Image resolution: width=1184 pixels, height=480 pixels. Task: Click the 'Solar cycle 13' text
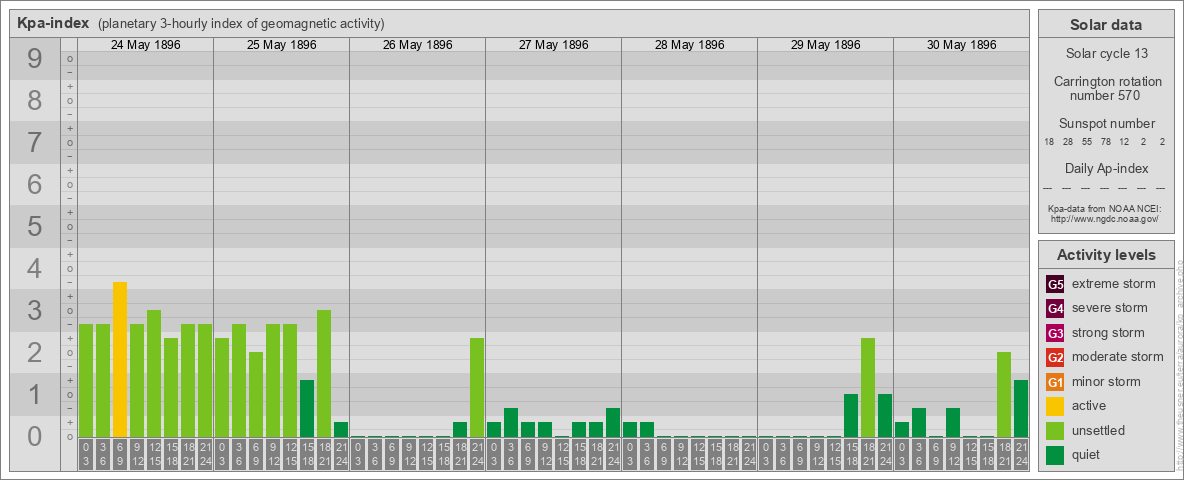pos(1105,54)
